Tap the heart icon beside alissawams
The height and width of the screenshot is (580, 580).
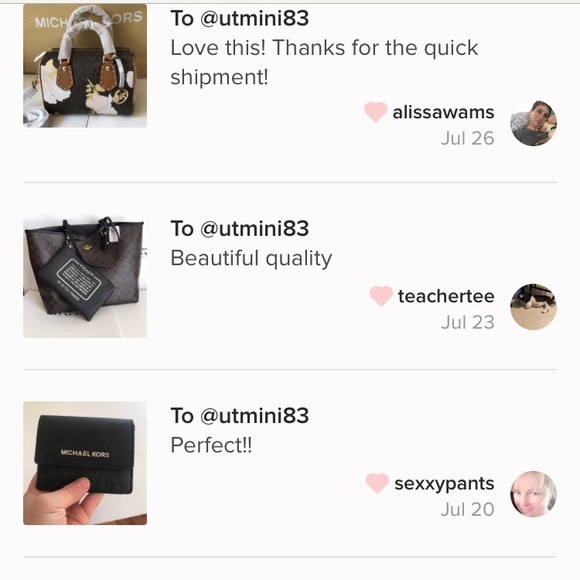click(x=375, y=112)
